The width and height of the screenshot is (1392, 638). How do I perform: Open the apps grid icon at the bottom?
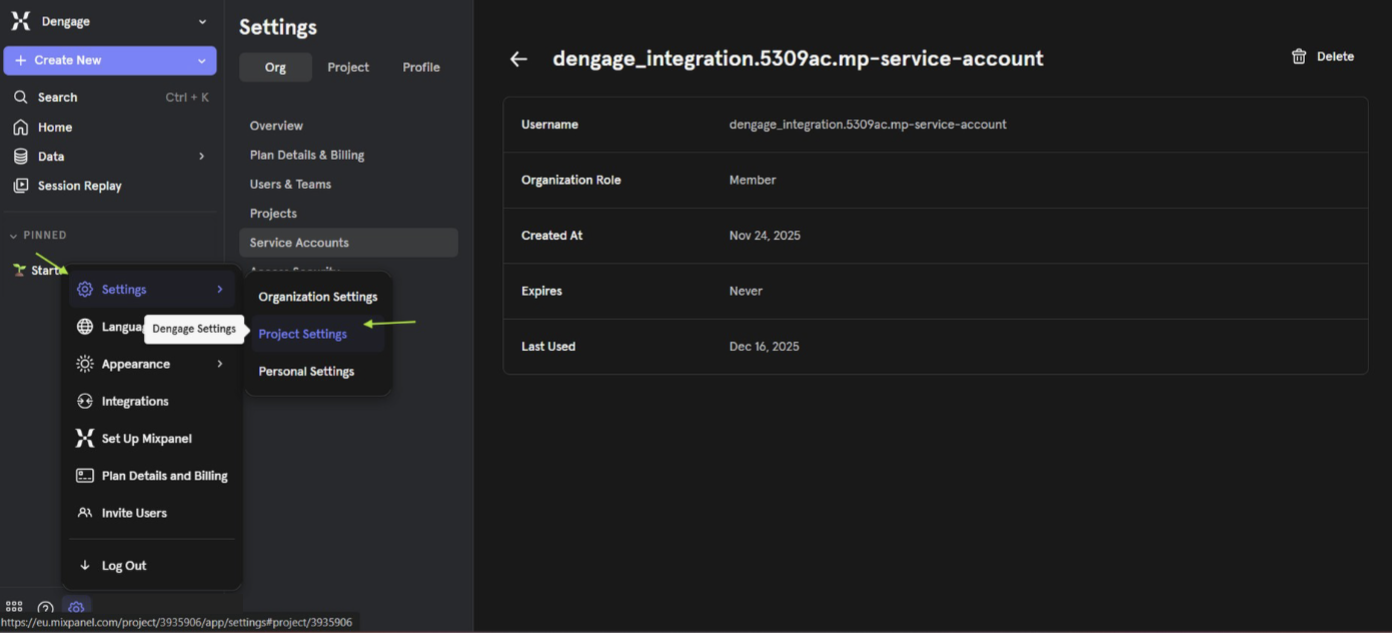coord(14,608)
